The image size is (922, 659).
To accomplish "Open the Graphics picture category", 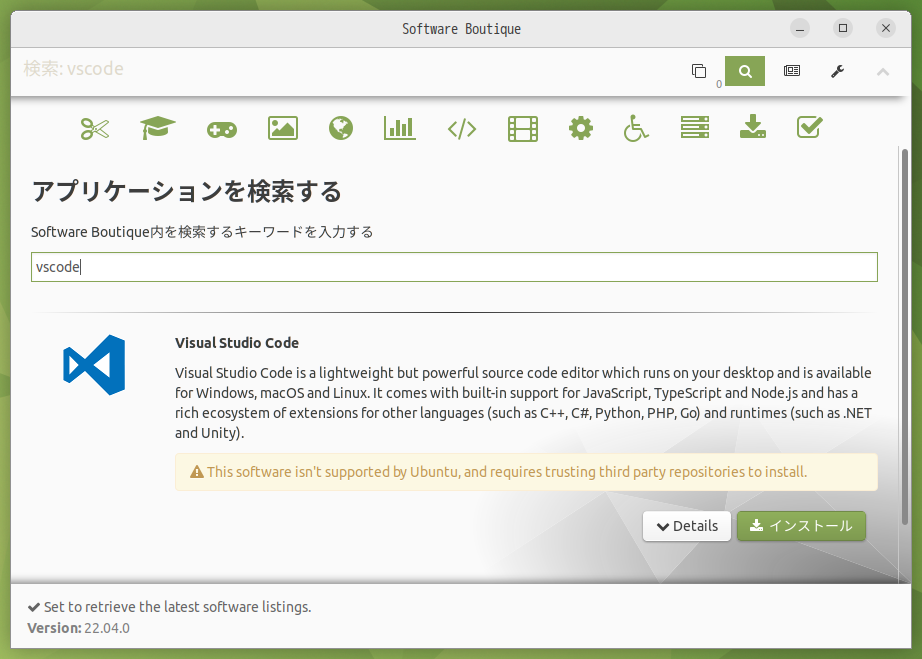I will (x=283, y=128).
